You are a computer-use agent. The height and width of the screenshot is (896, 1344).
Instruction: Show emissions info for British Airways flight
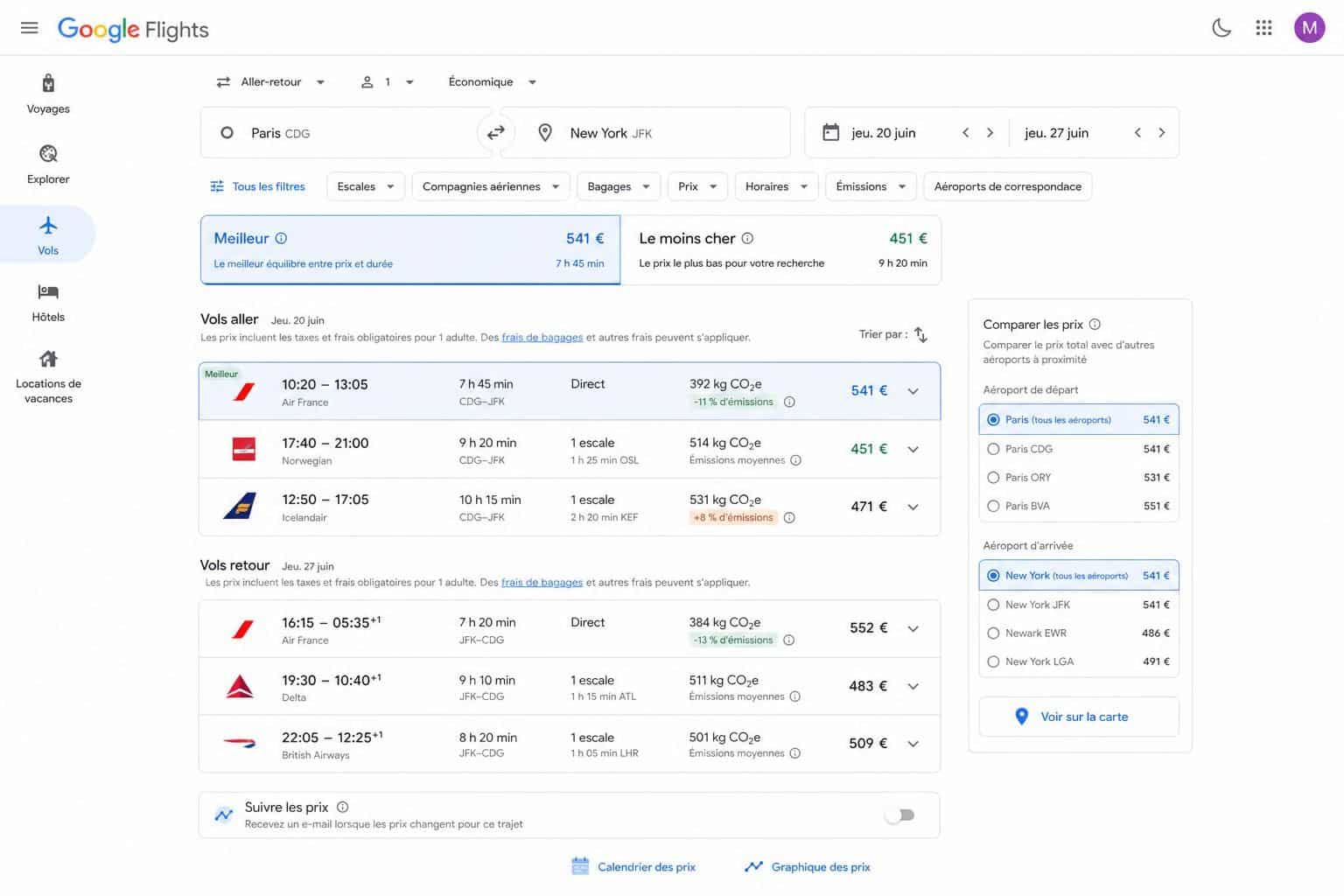[794, 753]
